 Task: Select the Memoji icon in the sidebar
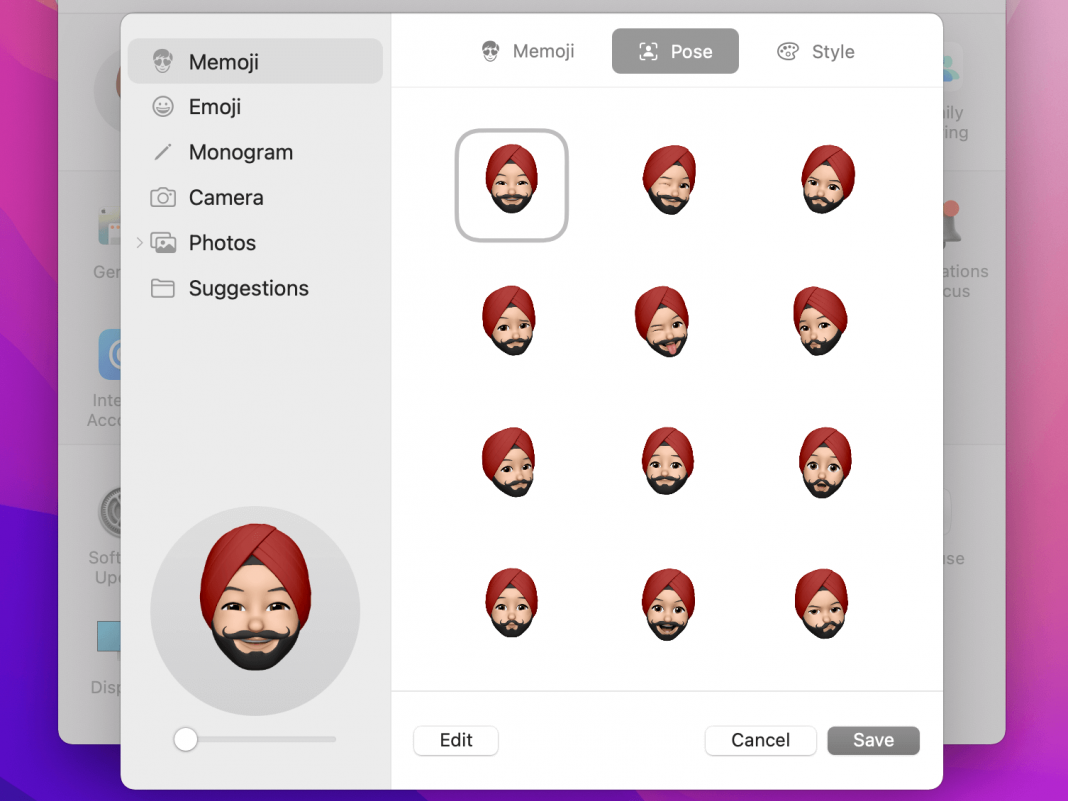163,61
